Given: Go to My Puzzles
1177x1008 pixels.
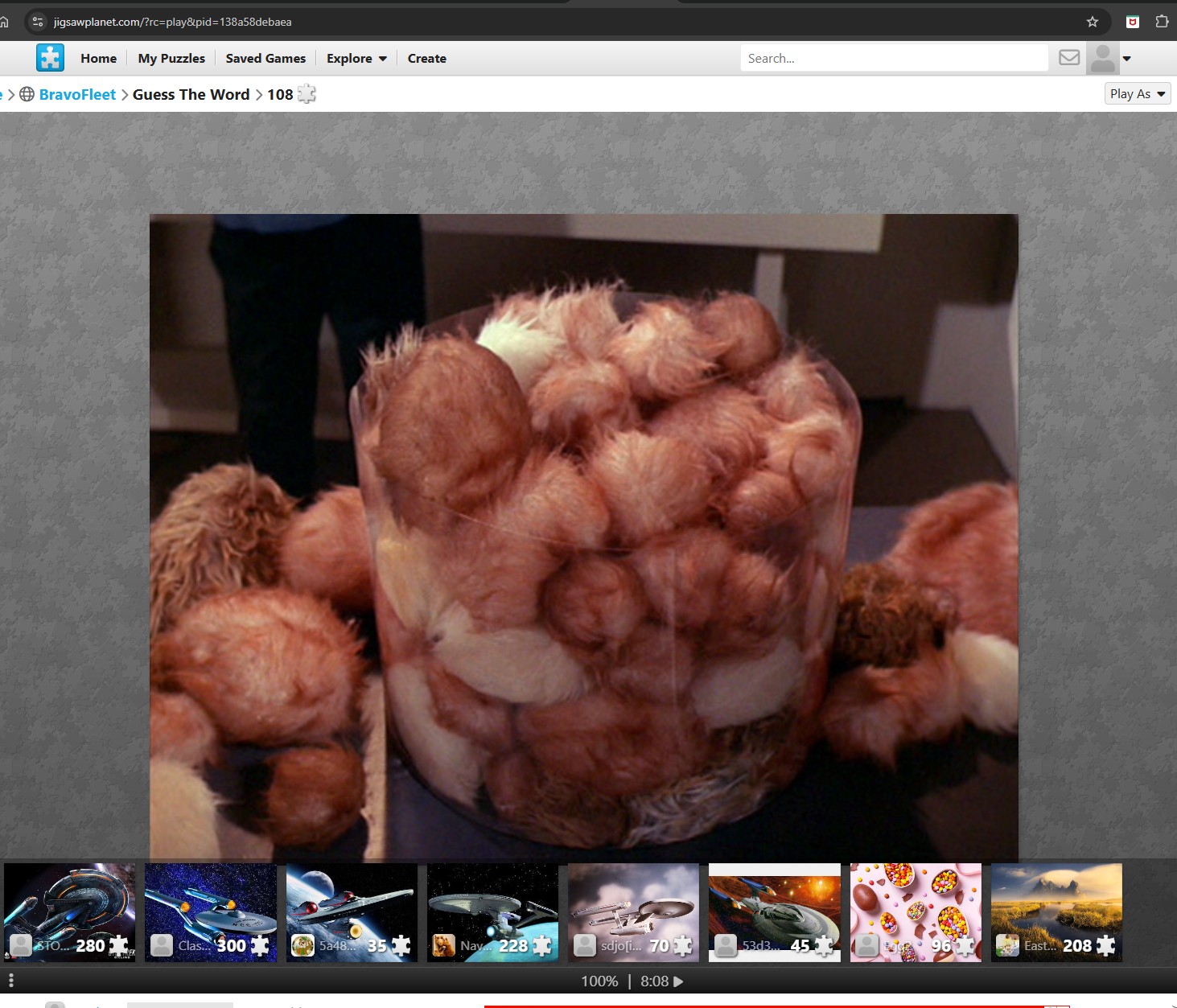Looking at the screenshot, I should click(171, 58).
